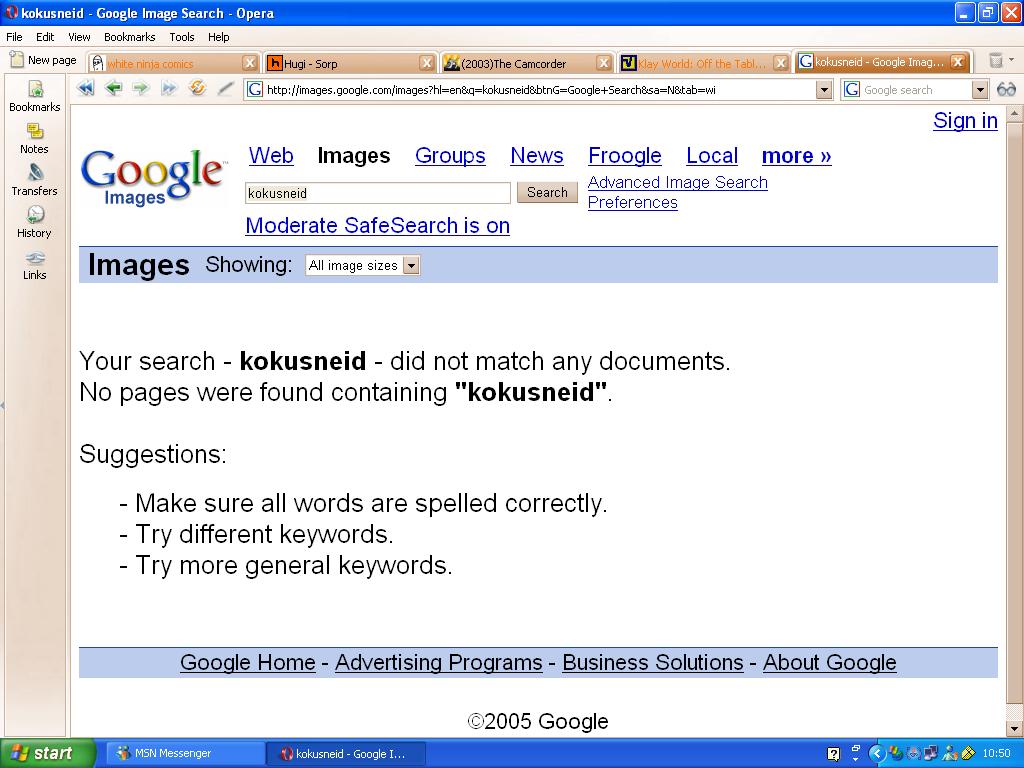Click the Groups link
This screenshot has height=768, width=1024.
pos(450,155)
